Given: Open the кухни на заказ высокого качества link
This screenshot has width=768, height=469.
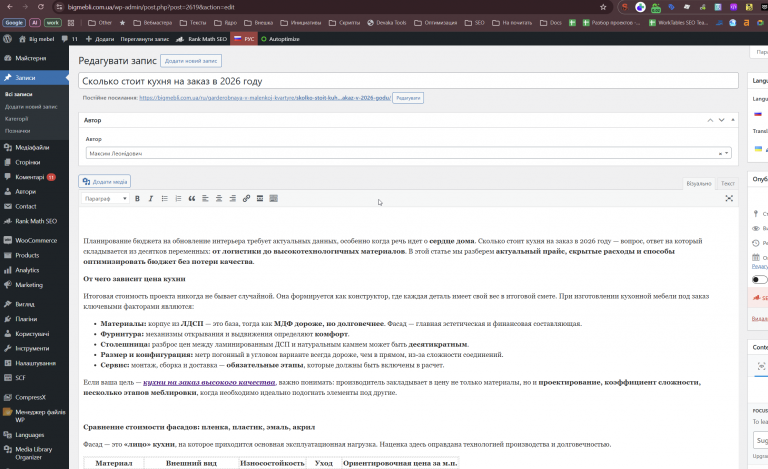Looking at the screenshot, I should (x=209, y=382).
